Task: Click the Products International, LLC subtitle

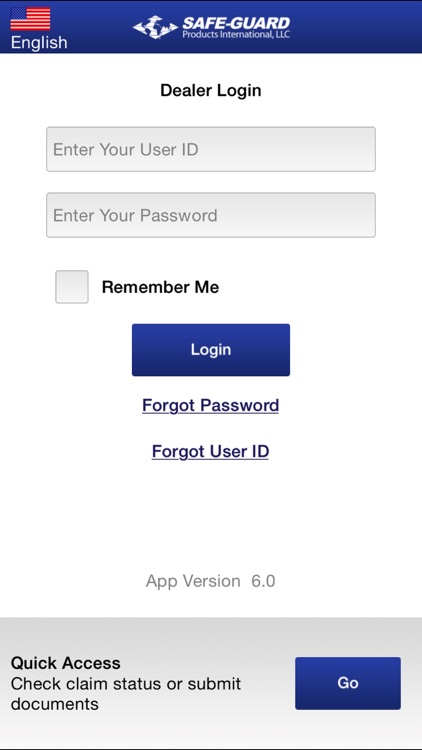Action: [236, 34]
